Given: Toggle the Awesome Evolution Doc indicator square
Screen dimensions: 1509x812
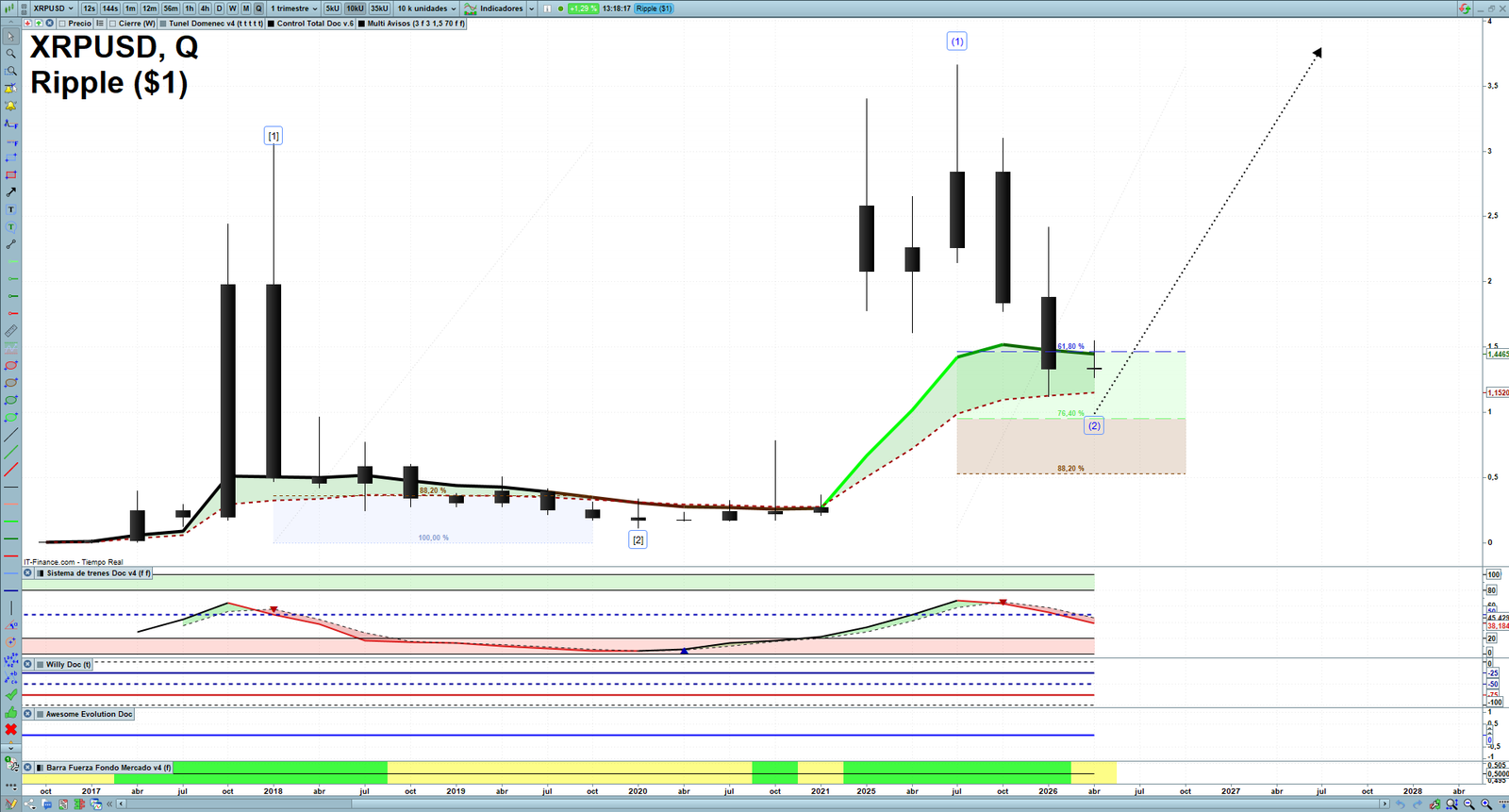Looking at the screenshot, I should tap(40, 714).
